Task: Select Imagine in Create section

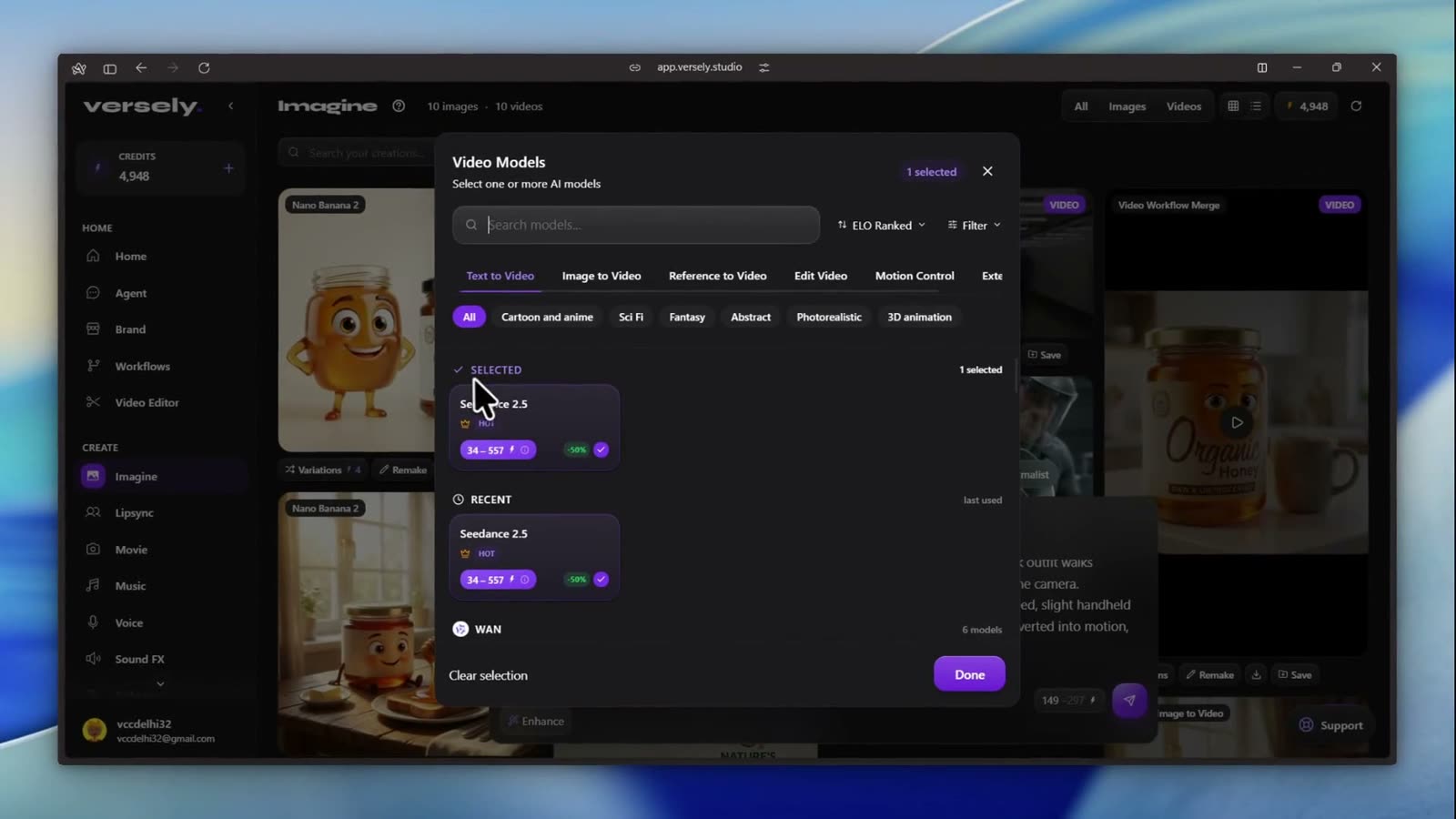Action: pyautogui.click(x=162, y=476)
